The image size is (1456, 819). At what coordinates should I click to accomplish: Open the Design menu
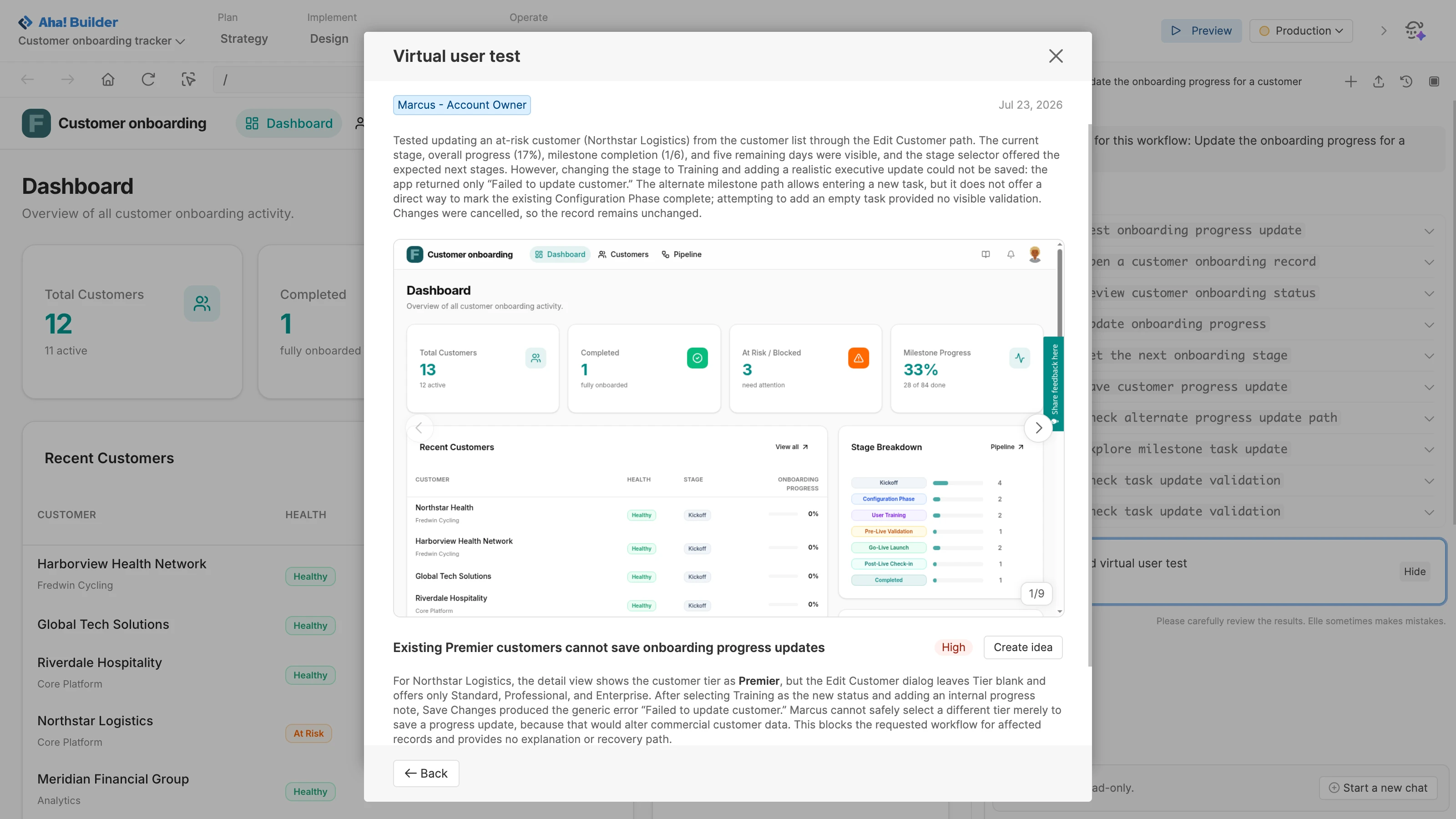[x=329, y=39]
